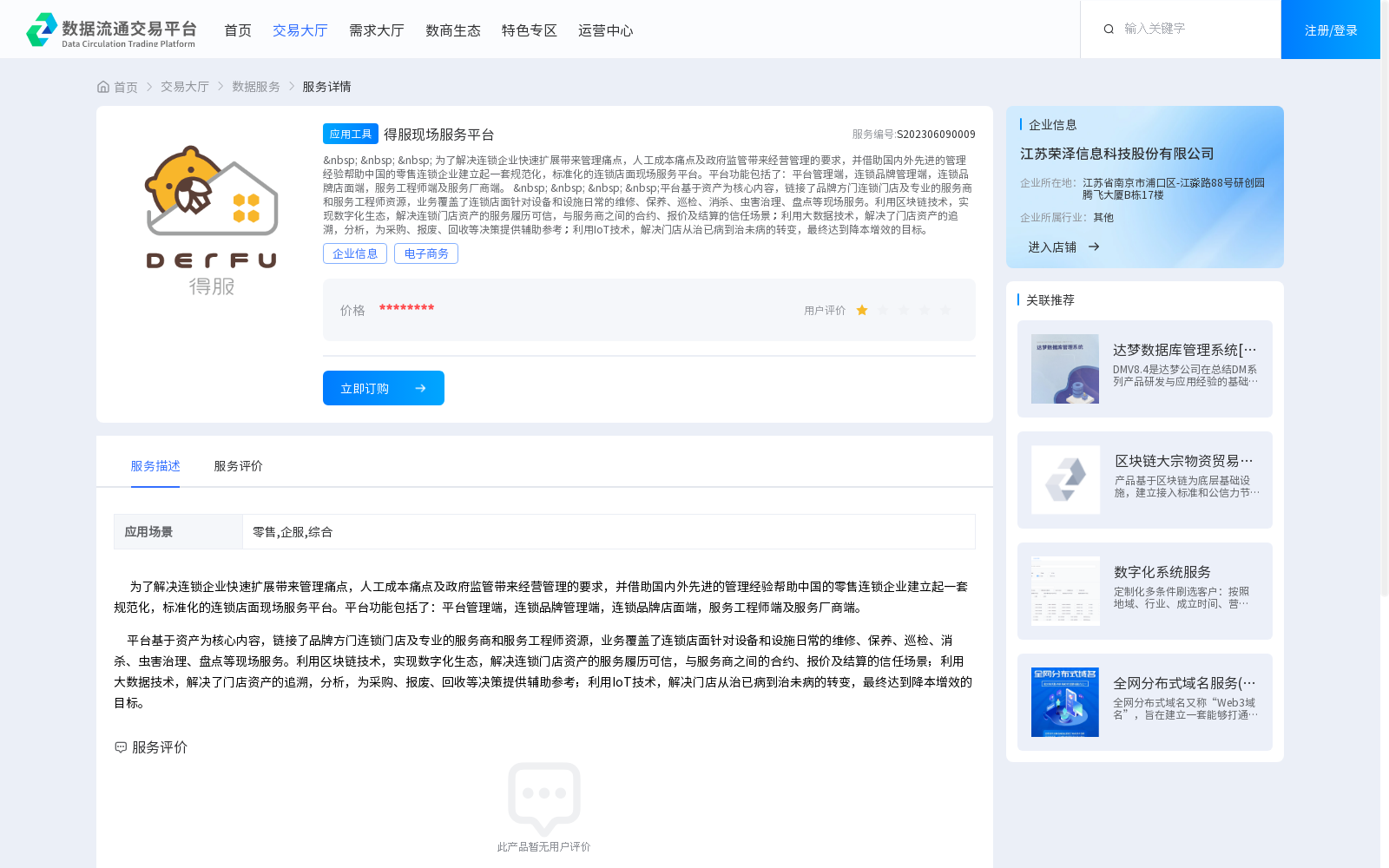The image size is (1389, 868).
Task: Click the empty reviews chat bubble icon
Action: pos(544,798)
